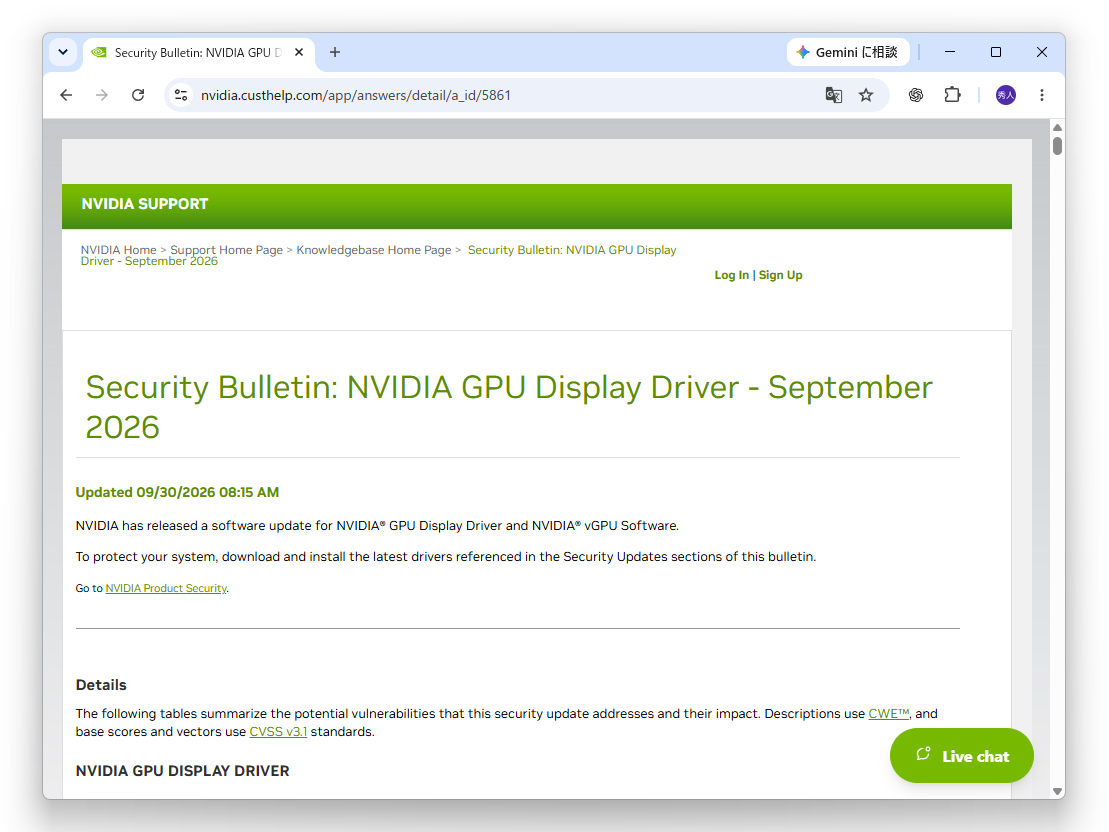This screenshot has height=832, width=1109.
Task: Open the NVIDIA Product Security link
Action: click(166, 588)
